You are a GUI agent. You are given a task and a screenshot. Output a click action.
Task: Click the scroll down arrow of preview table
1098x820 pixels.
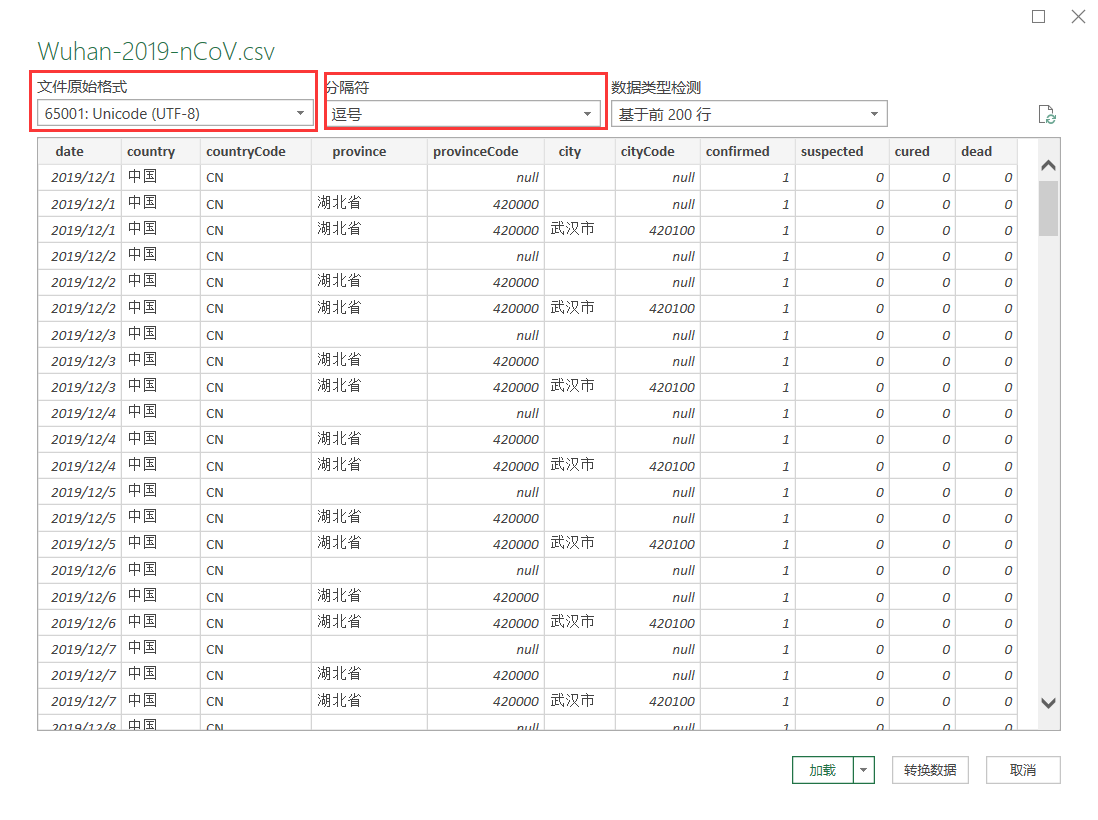[1048, 703]
